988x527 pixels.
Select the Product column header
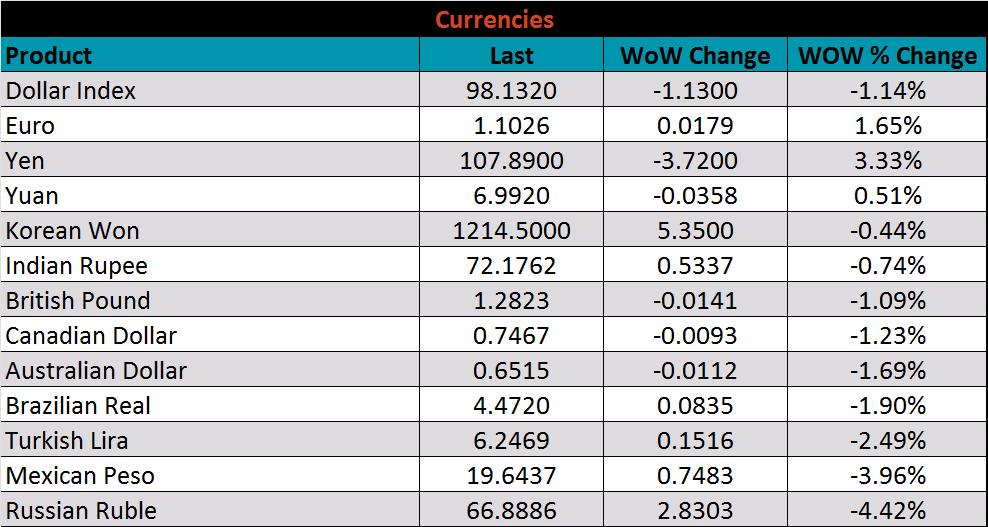tap(48, 56)
